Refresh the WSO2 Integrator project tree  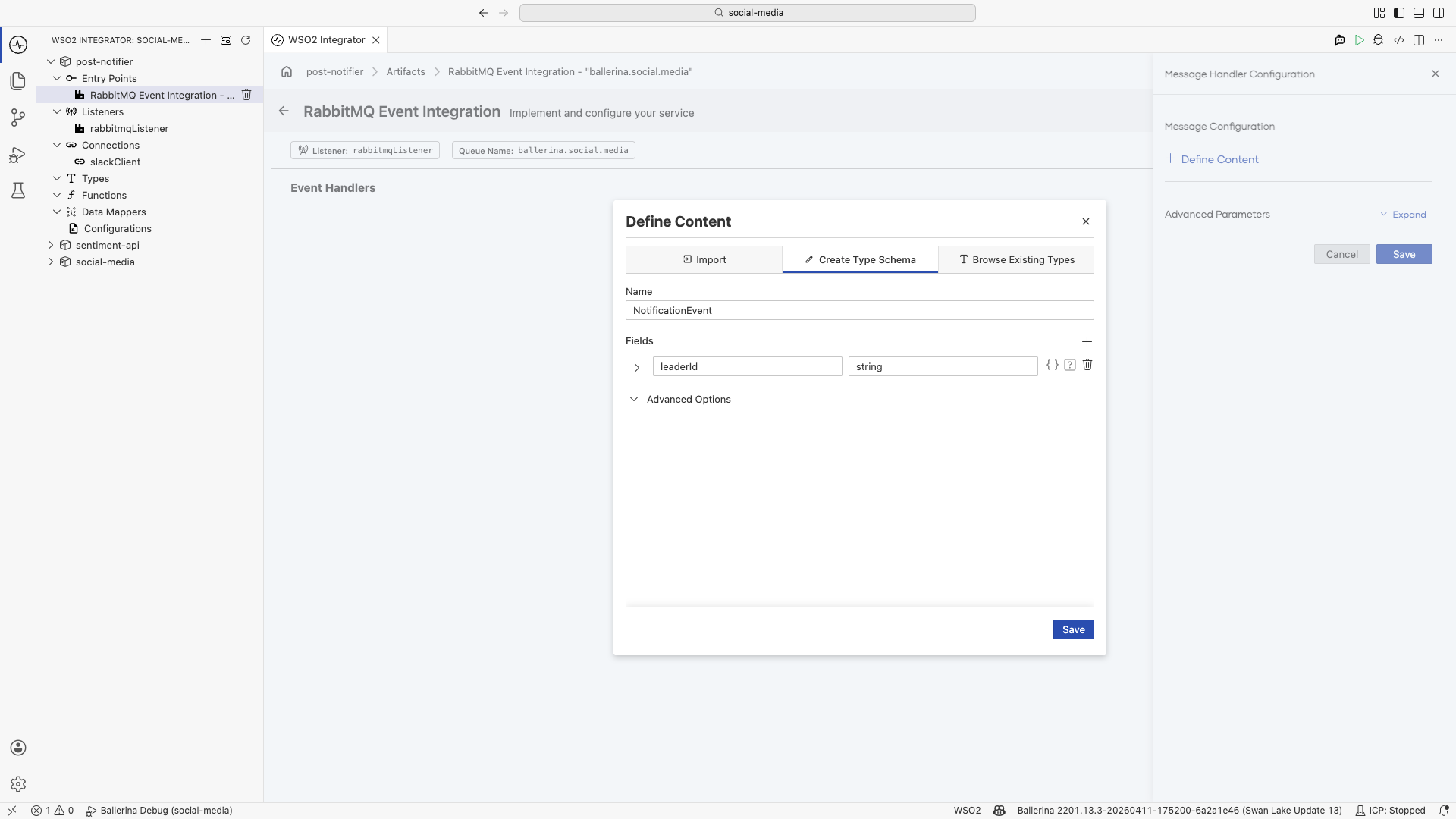246,40
